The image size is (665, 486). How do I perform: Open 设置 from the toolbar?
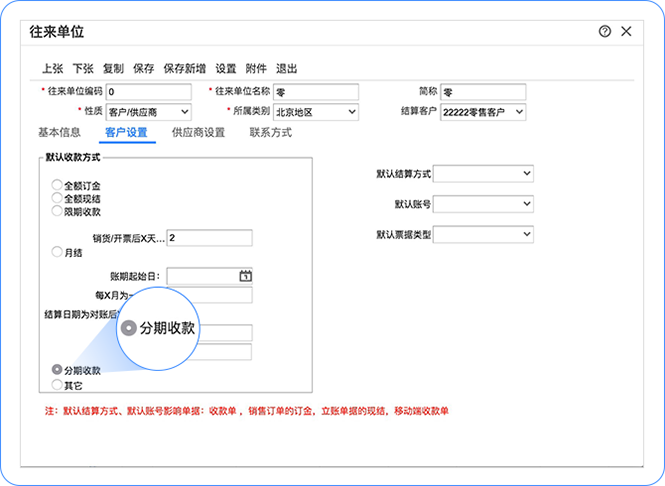(x=226, y=68)
